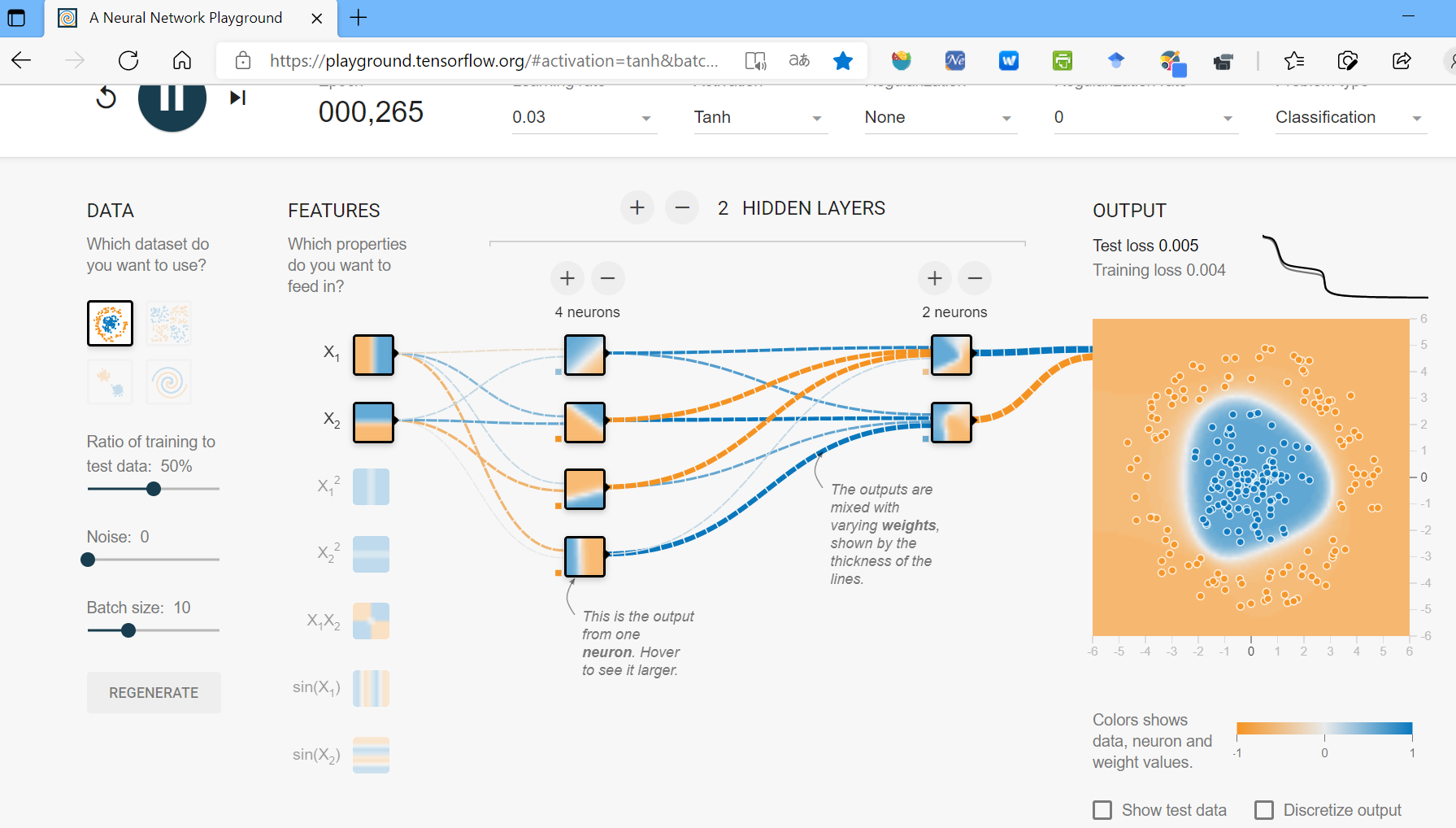
Task: Add a neuron to the 4-neuron layer
Action: [567, 278]
